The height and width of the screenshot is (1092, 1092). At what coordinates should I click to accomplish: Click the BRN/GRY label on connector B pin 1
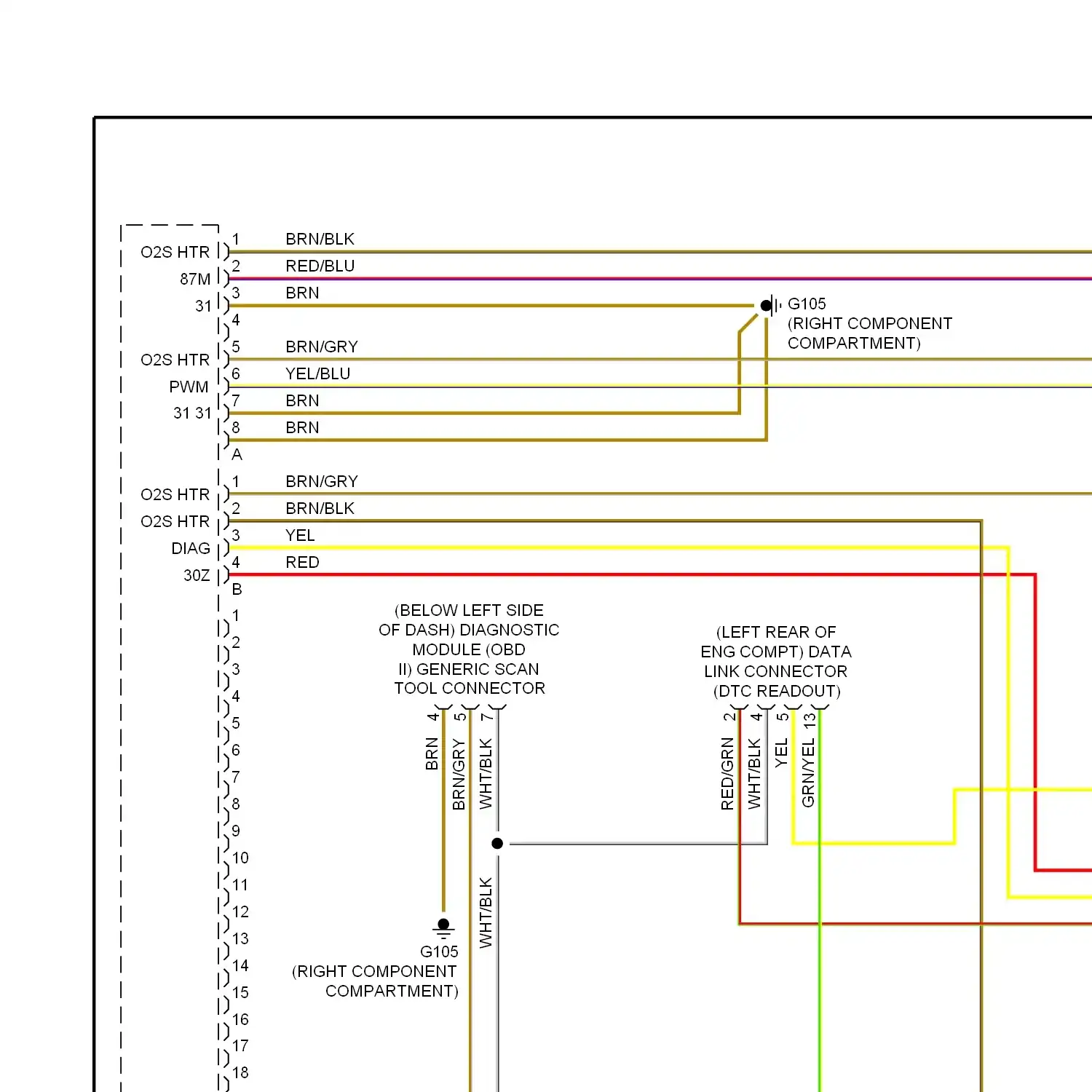coord(321,482)
